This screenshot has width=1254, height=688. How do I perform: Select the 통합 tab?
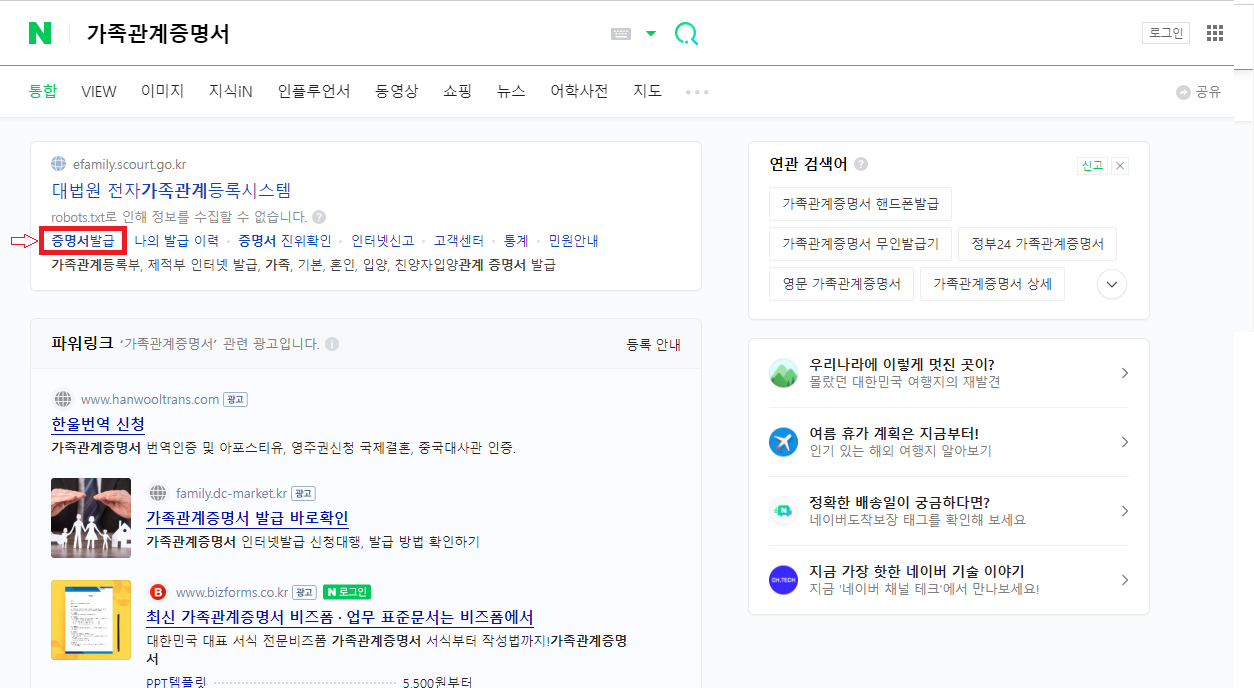coord(43,91)
